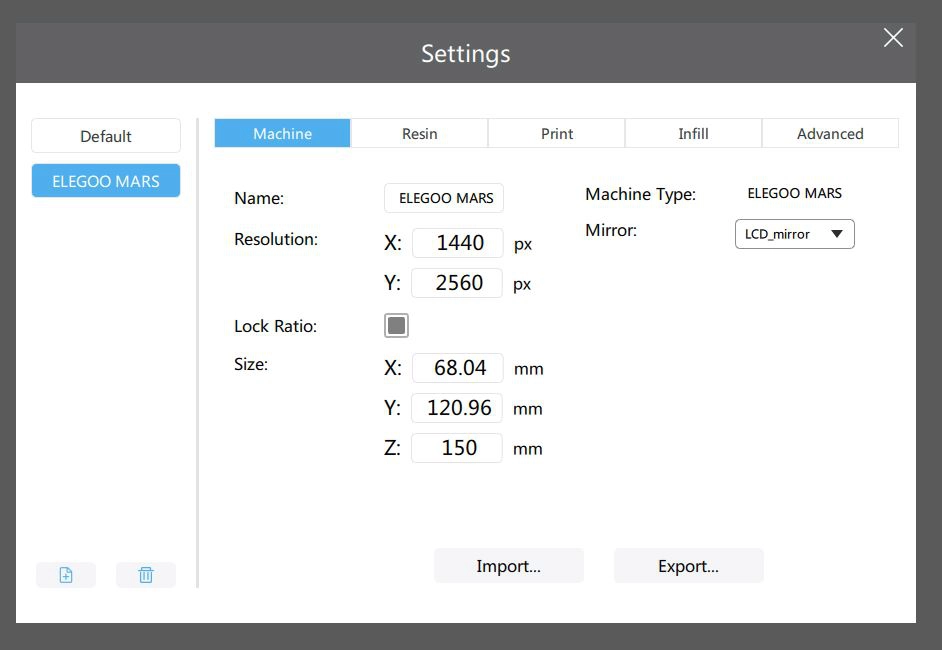Click the Resolution X field
Screen dimensions: 942x650
click(x=458, y=243)
